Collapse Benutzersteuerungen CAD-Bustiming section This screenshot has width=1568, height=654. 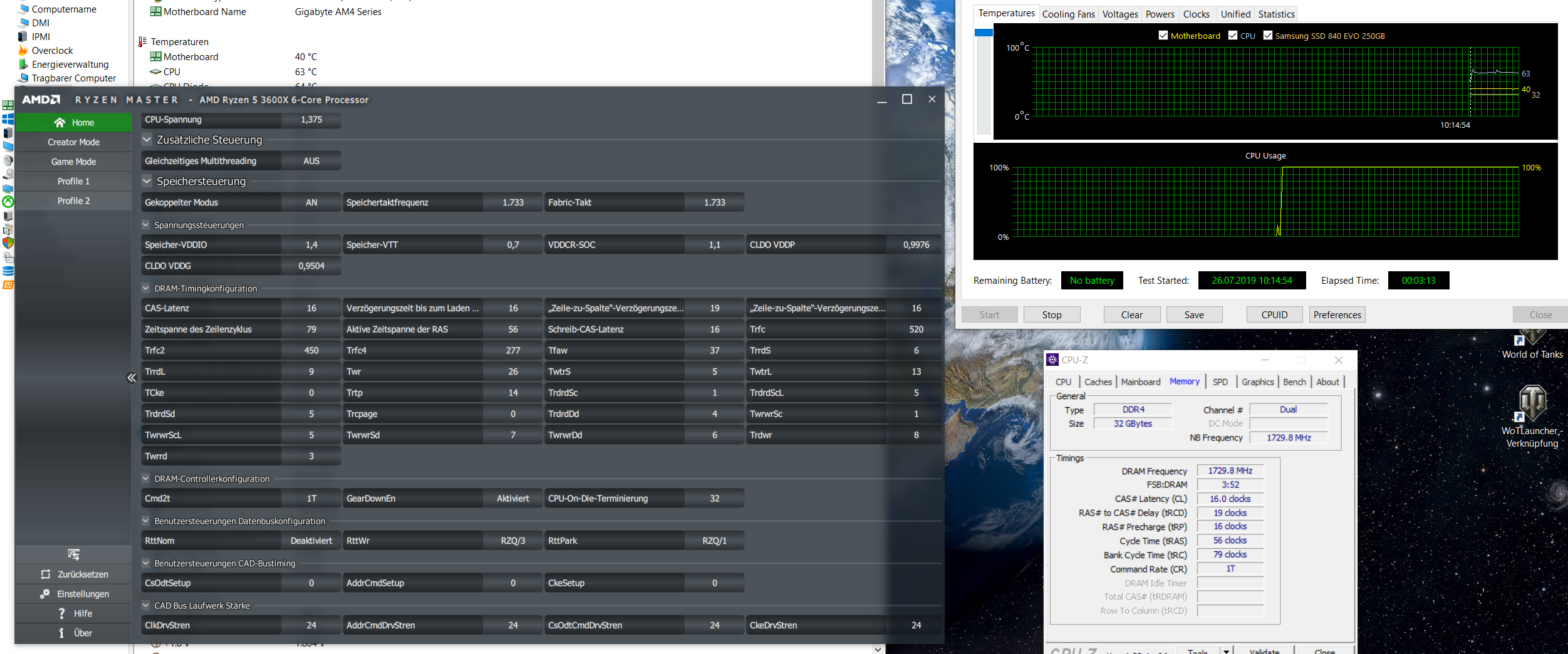146,563
